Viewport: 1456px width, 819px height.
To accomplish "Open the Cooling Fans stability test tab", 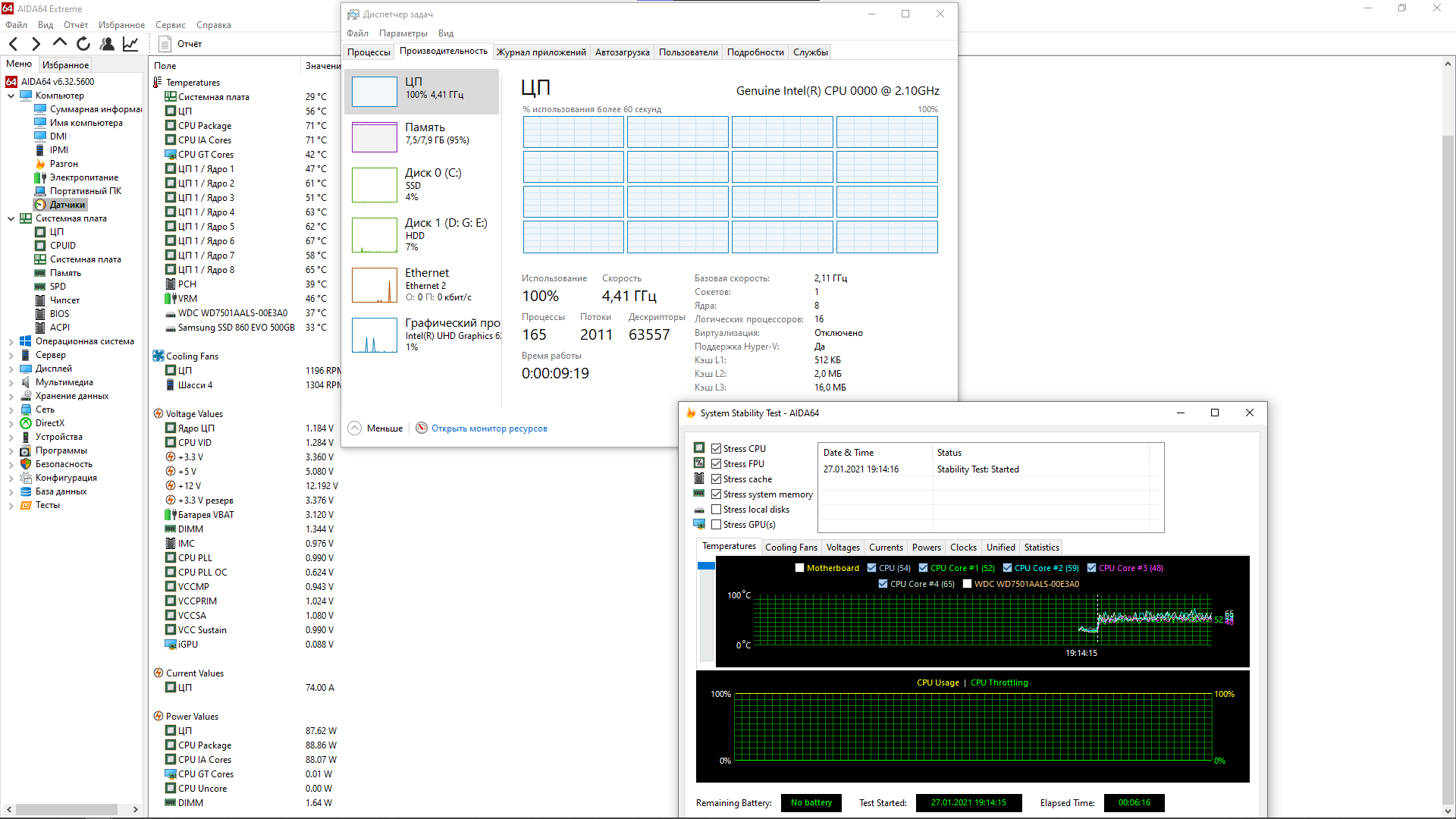I will [x=791, y=548].
